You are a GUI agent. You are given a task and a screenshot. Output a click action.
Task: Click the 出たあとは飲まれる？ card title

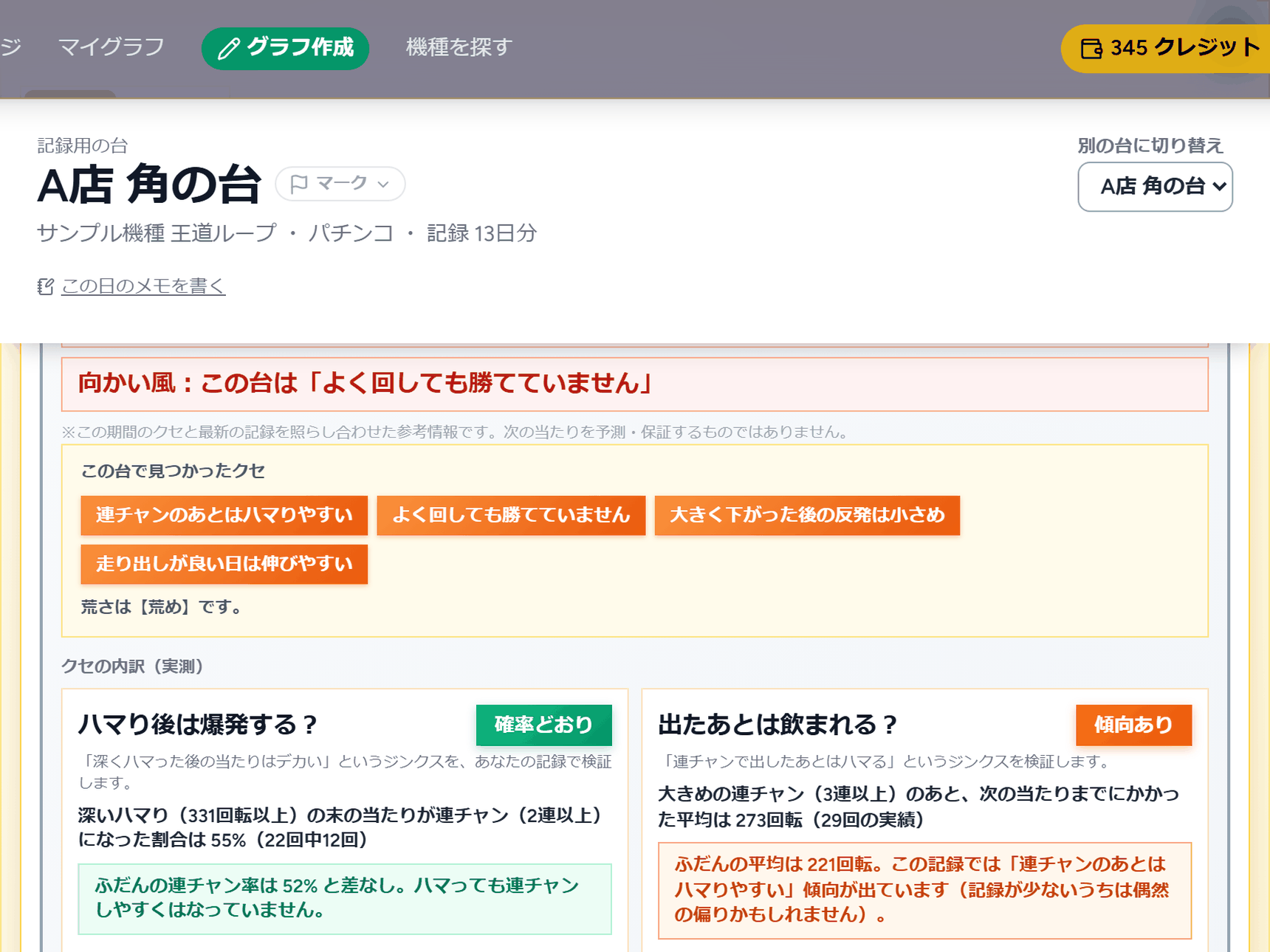(778, 725)
